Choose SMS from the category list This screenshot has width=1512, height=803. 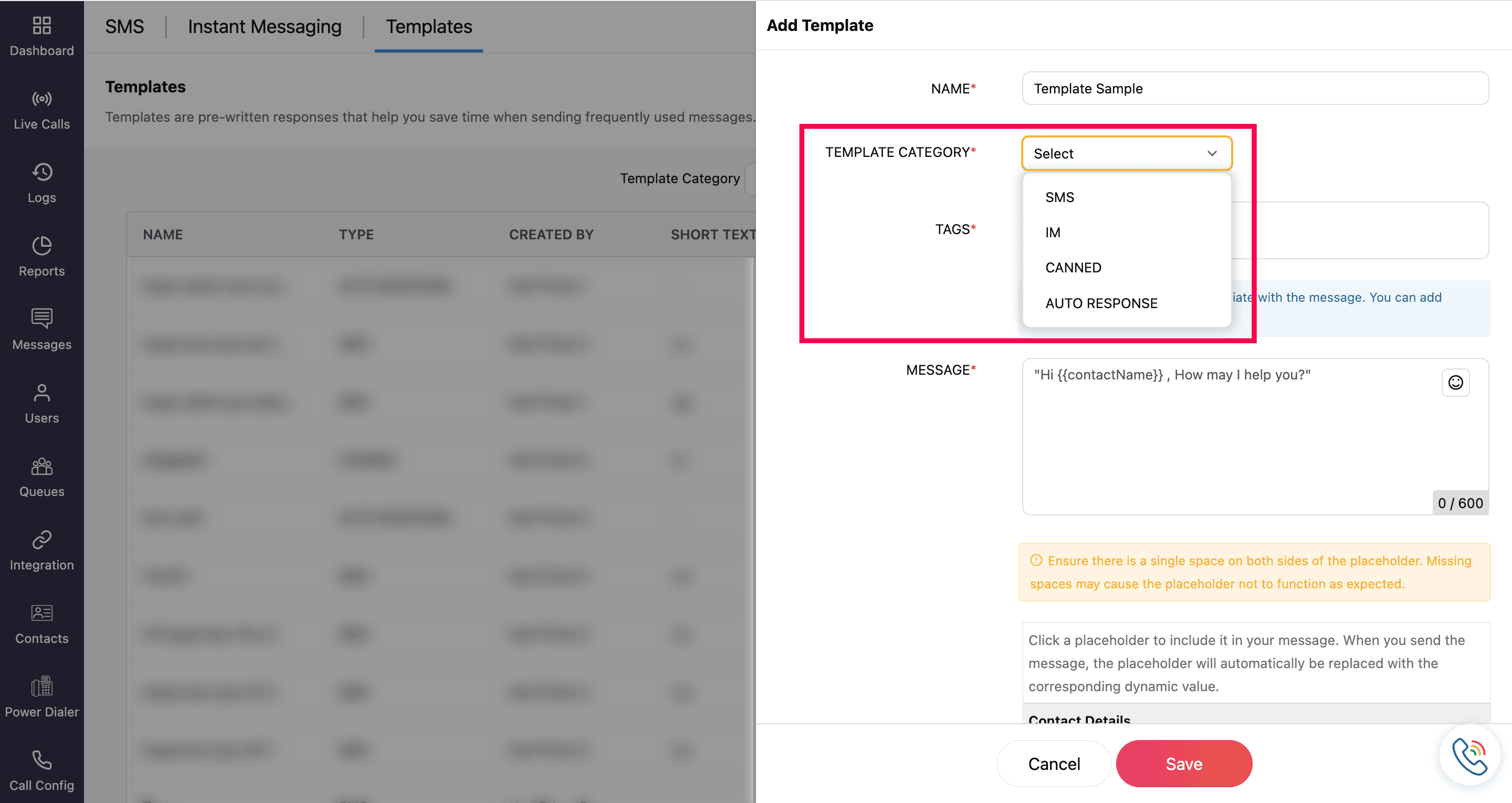coord(1059,197)
